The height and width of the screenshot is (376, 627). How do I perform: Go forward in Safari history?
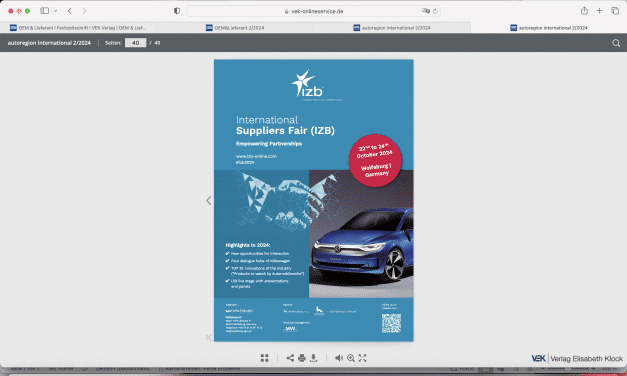(x=84, y=11)
